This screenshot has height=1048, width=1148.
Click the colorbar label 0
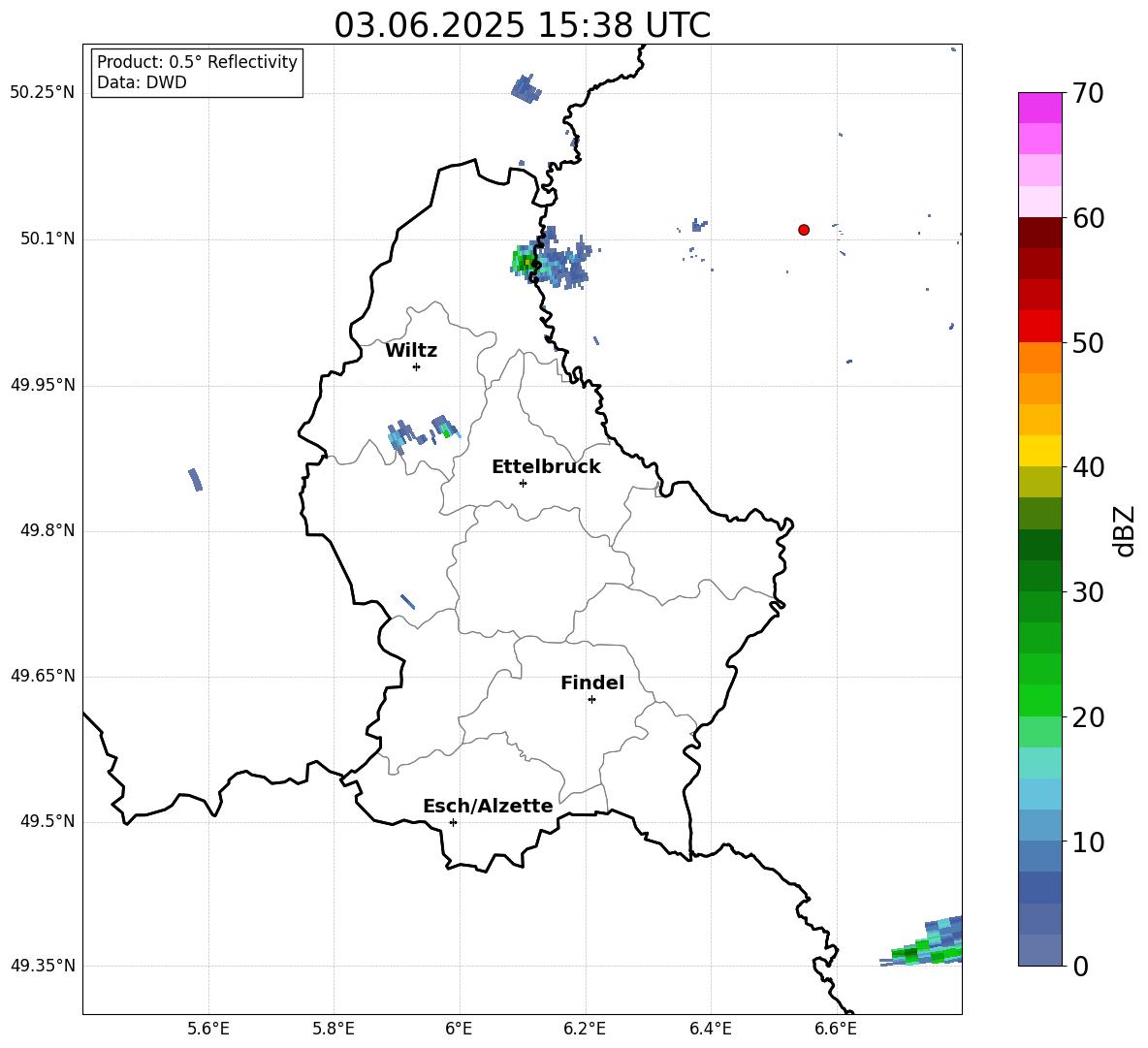click(x=1080, y=966)
